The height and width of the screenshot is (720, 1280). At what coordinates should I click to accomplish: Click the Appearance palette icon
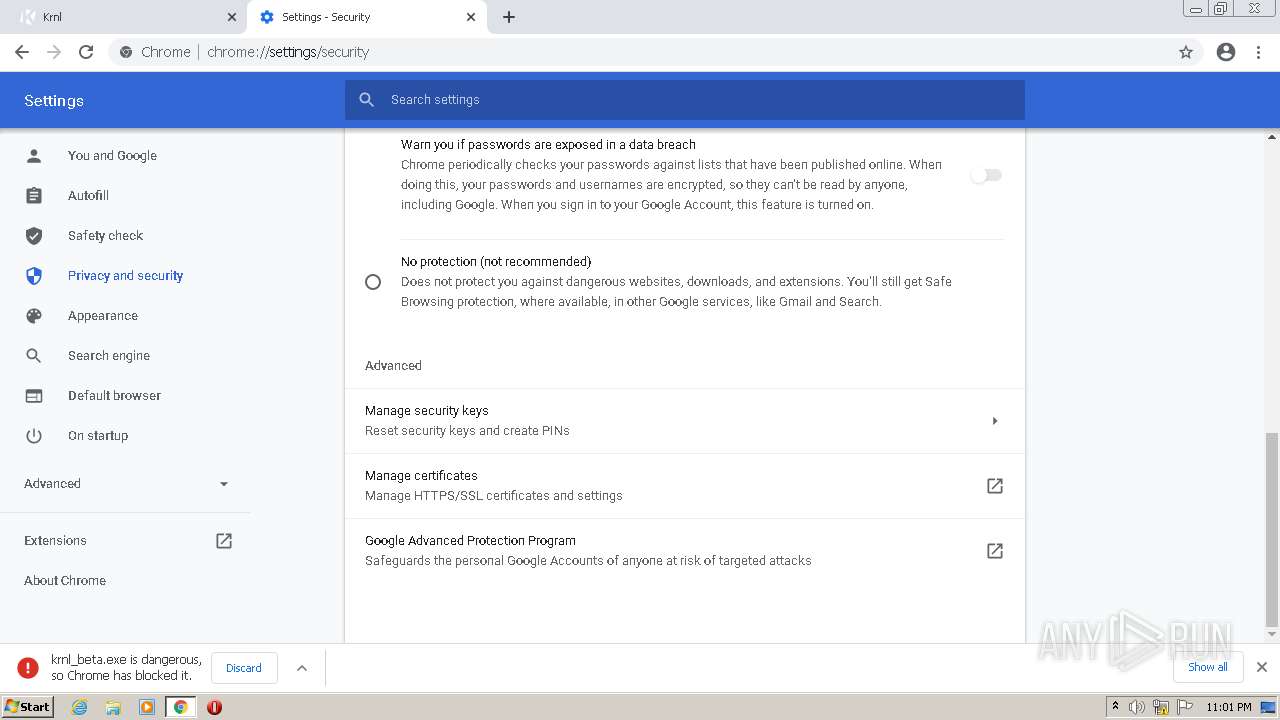click(34, 315)
